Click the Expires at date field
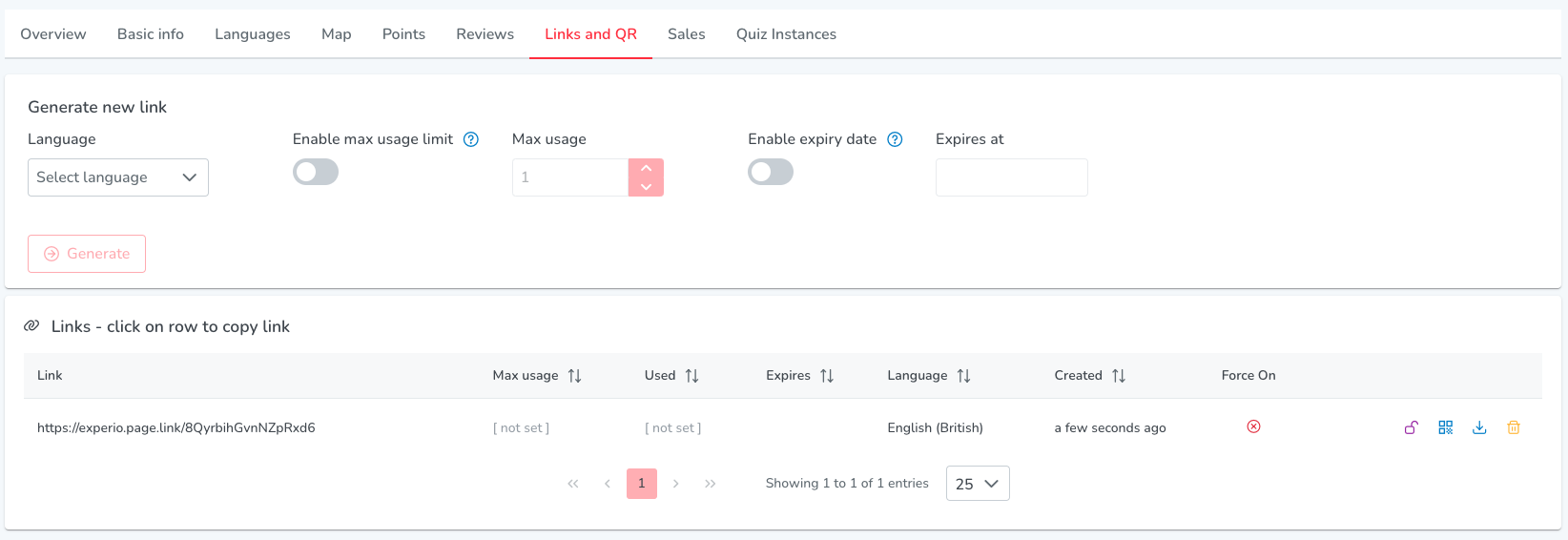The width and height of the screenshot is (1568, 540). [1012, 177]
